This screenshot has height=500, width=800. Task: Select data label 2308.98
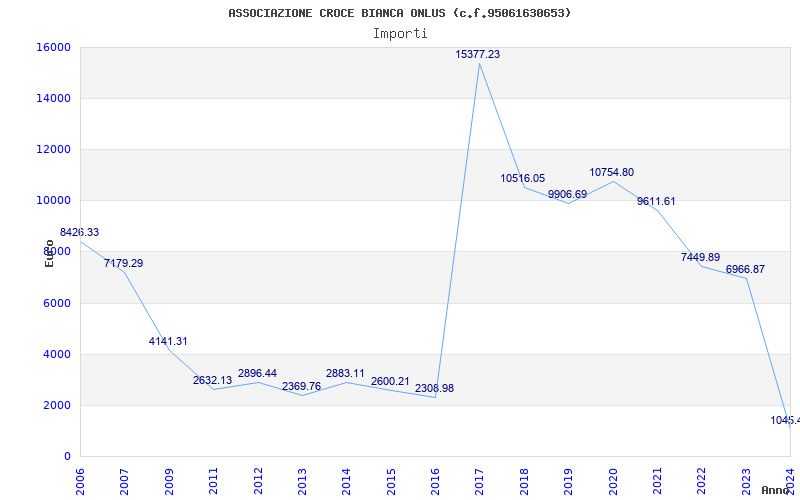434,388
